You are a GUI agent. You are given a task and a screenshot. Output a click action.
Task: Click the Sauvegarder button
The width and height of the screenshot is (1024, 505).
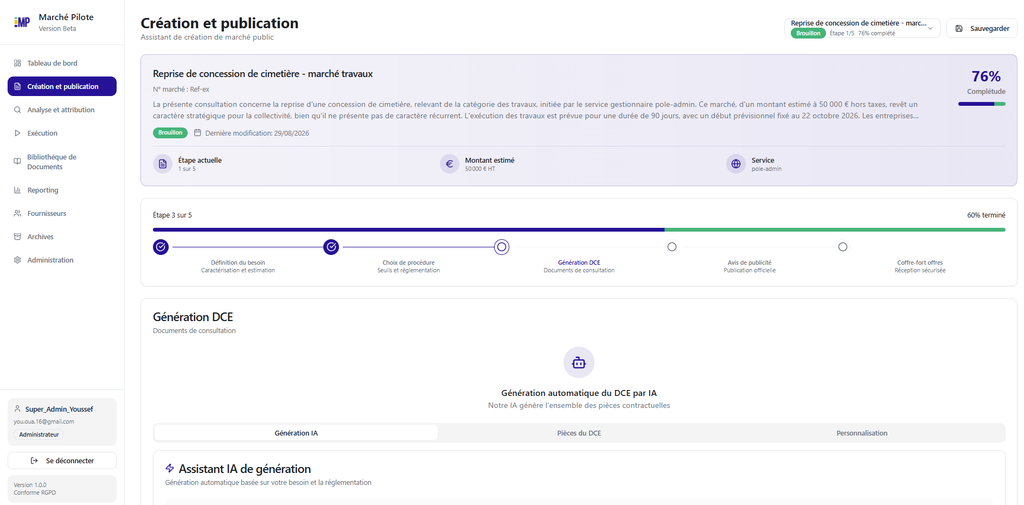point(982,28)
